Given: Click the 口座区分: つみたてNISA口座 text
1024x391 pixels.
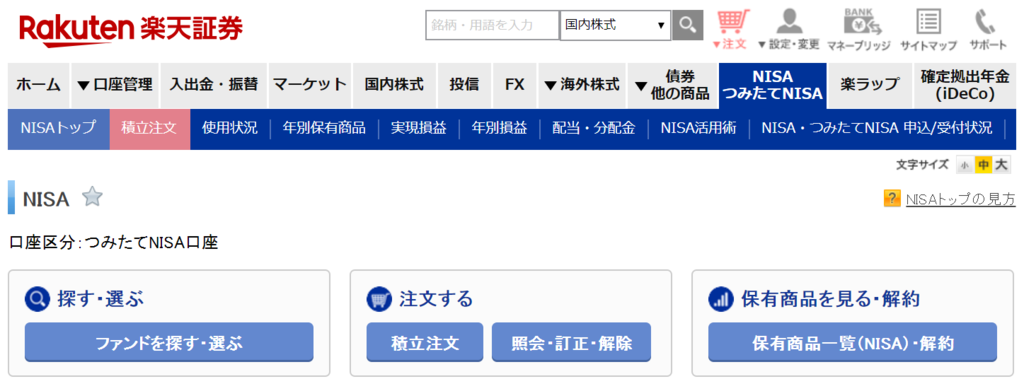Looking at the screenshot, I should 114,243.
